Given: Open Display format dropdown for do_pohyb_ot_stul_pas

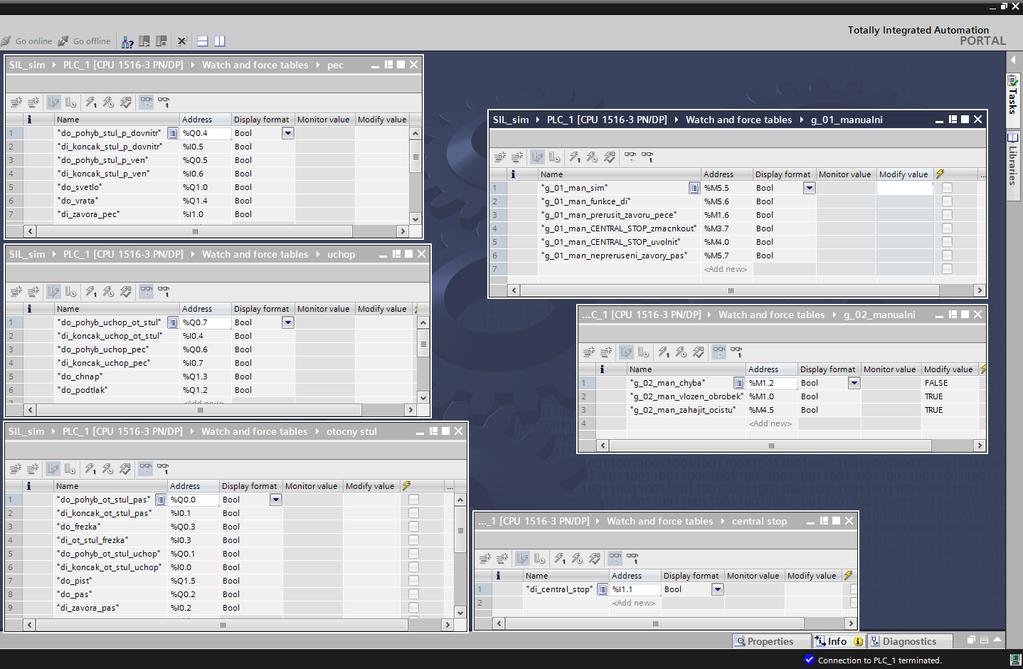Looking at the screenshot, I should 276,500.
